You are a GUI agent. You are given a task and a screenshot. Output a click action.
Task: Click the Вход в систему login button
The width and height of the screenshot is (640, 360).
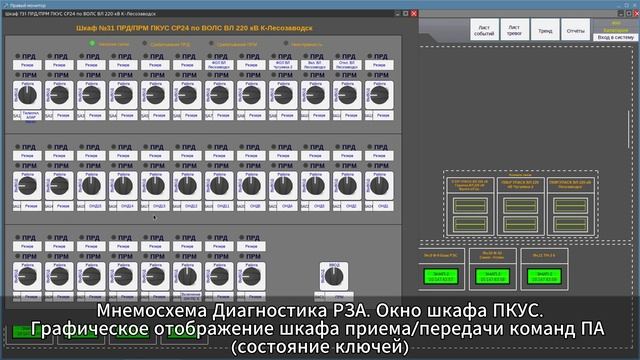616,37
